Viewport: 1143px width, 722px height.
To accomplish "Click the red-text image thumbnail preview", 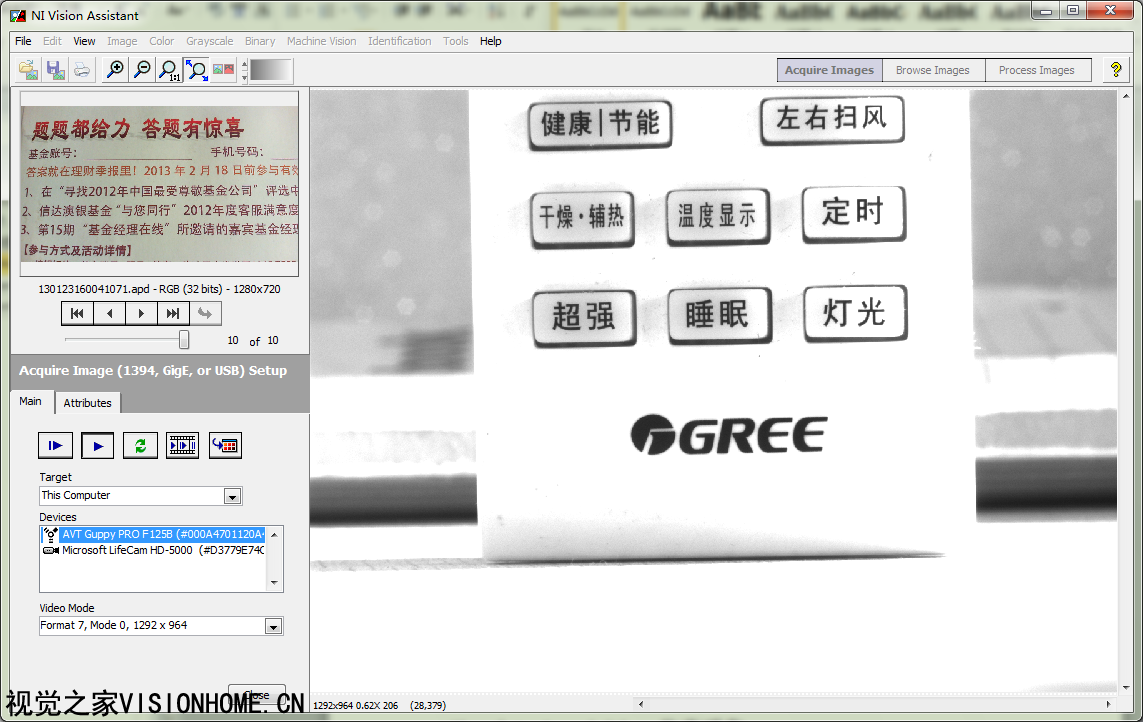I will pos(160,184).
